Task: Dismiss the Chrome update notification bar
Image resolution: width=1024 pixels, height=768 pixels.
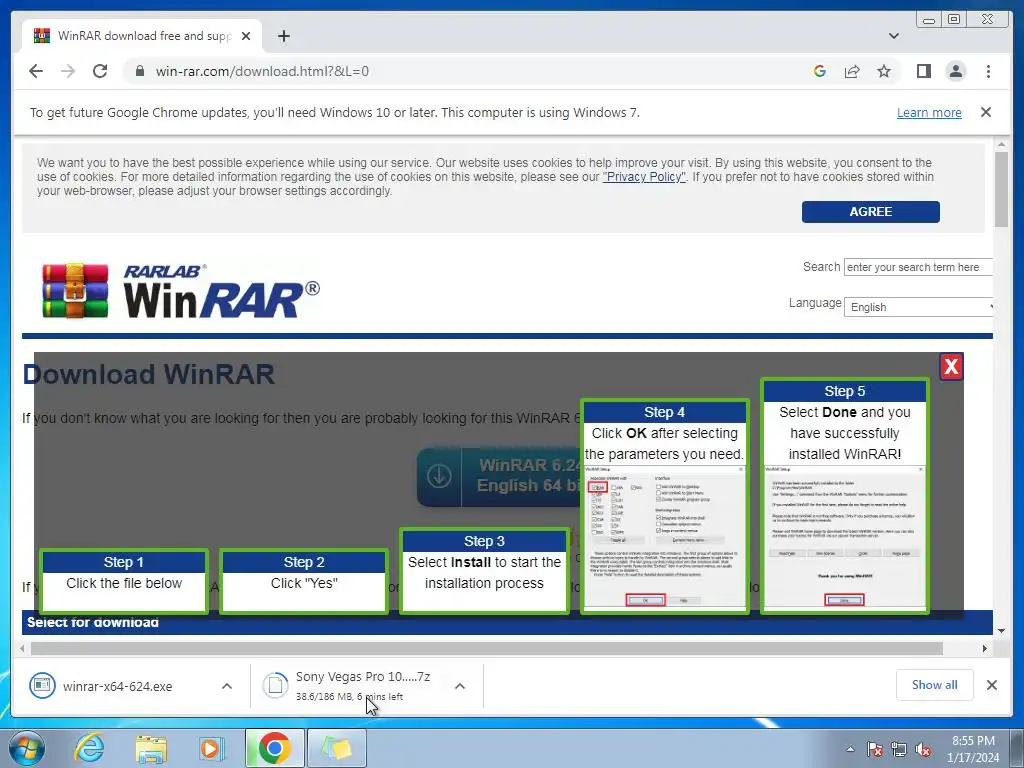Action: pos(985,112)
